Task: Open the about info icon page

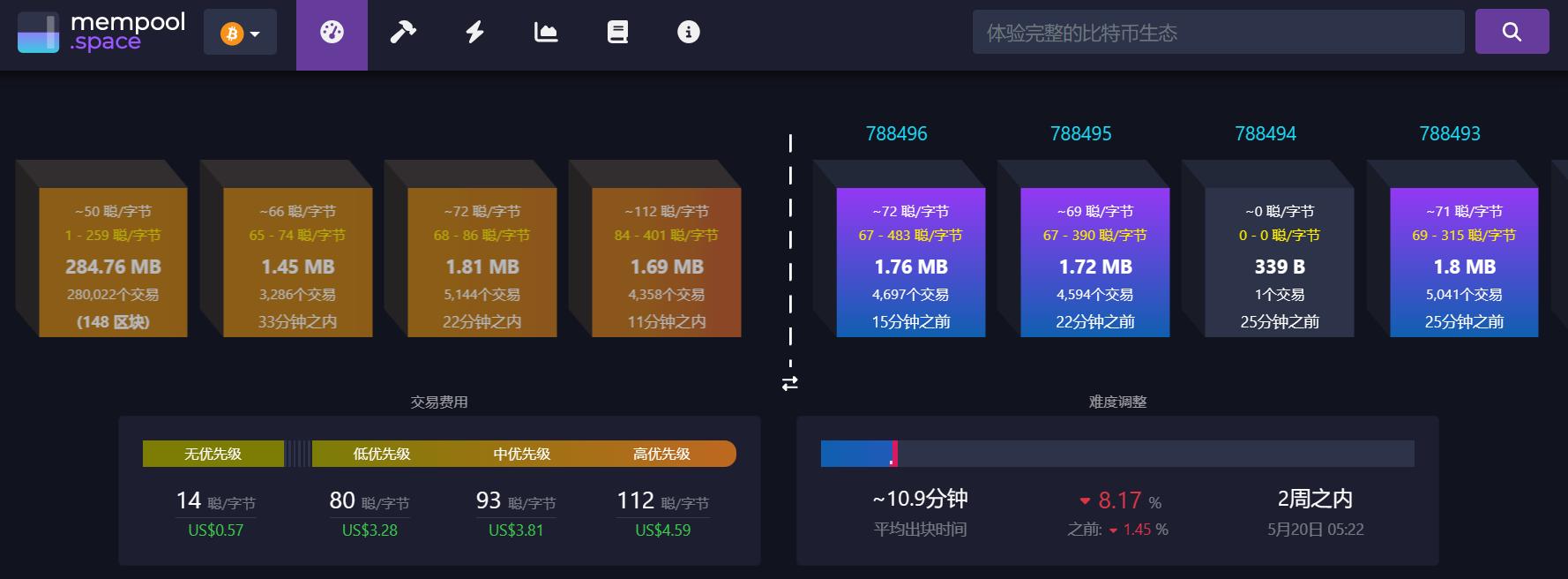Action: 688,34
